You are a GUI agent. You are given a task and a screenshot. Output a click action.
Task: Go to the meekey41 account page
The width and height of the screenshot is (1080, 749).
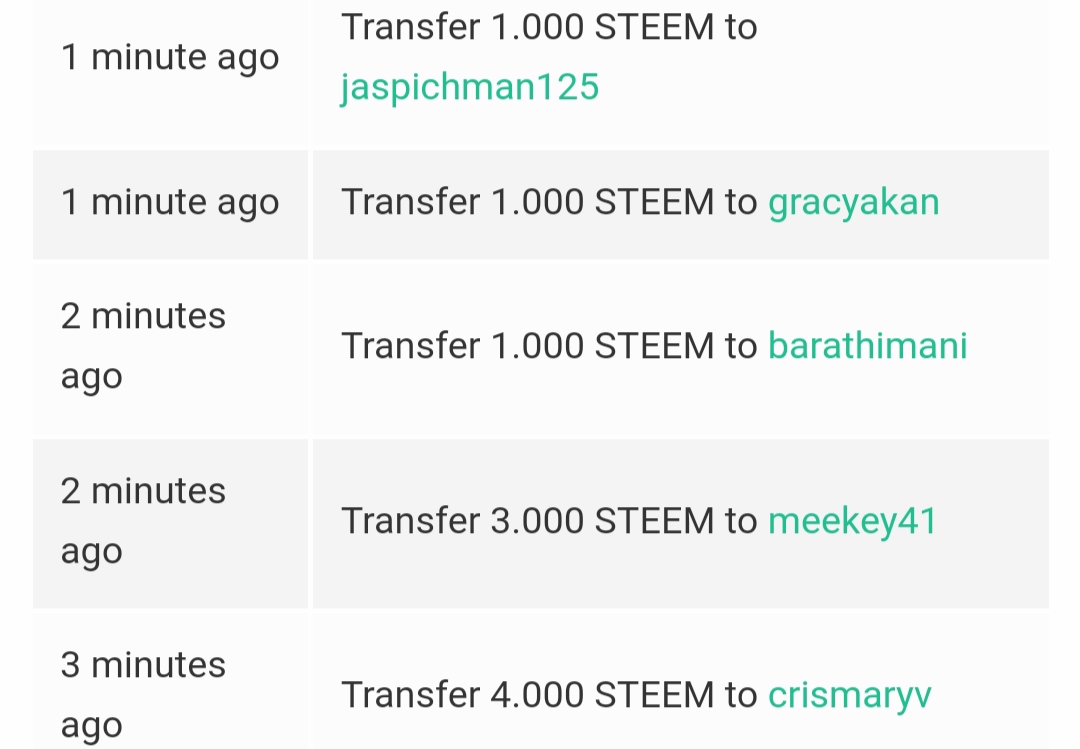coord(852,521)
